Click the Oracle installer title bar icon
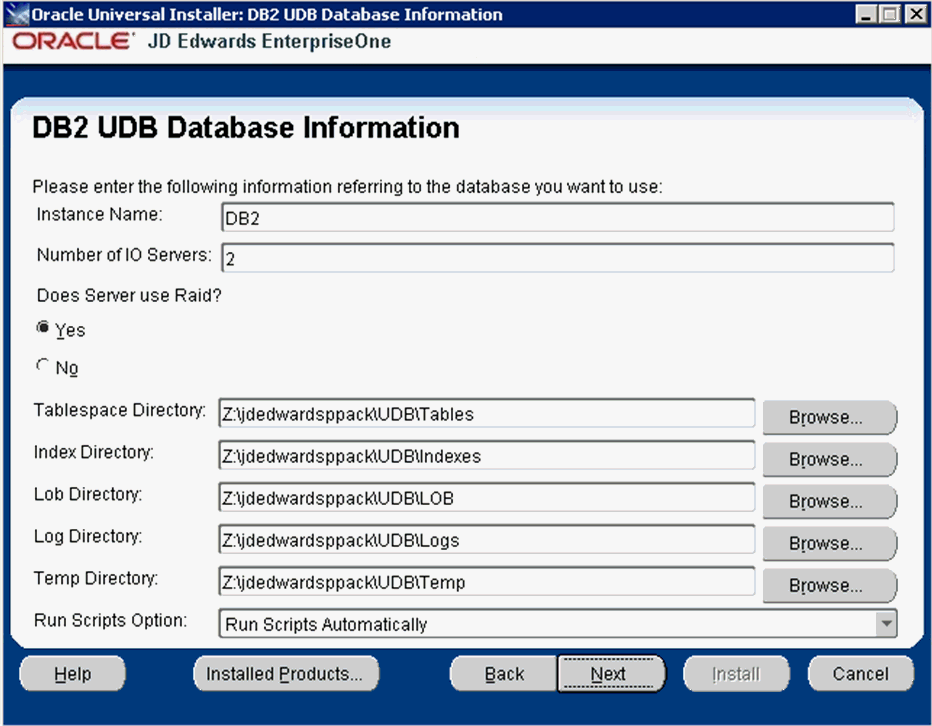 tap(17, 14)
